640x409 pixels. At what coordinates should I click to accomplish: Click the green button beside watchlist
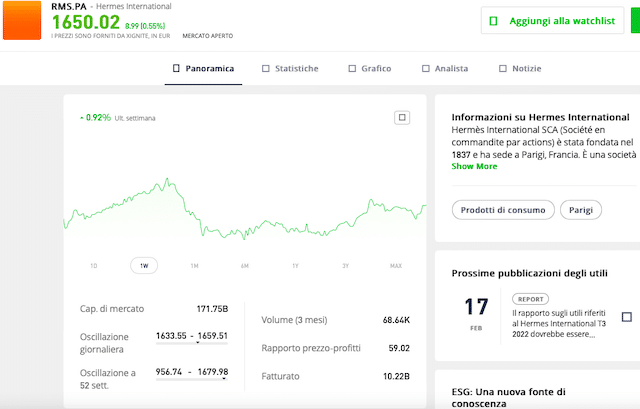coord(636,20)
